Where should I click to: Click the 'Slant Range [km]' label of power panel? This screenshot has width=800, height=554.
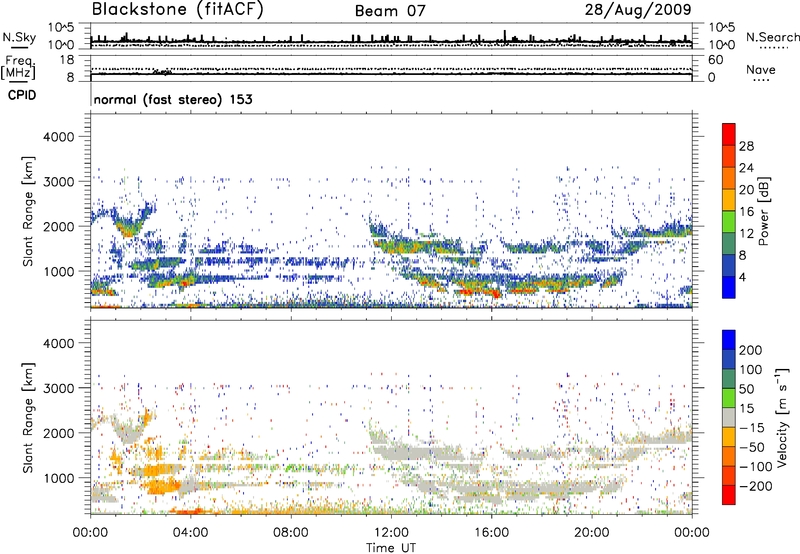click(28, 211)
